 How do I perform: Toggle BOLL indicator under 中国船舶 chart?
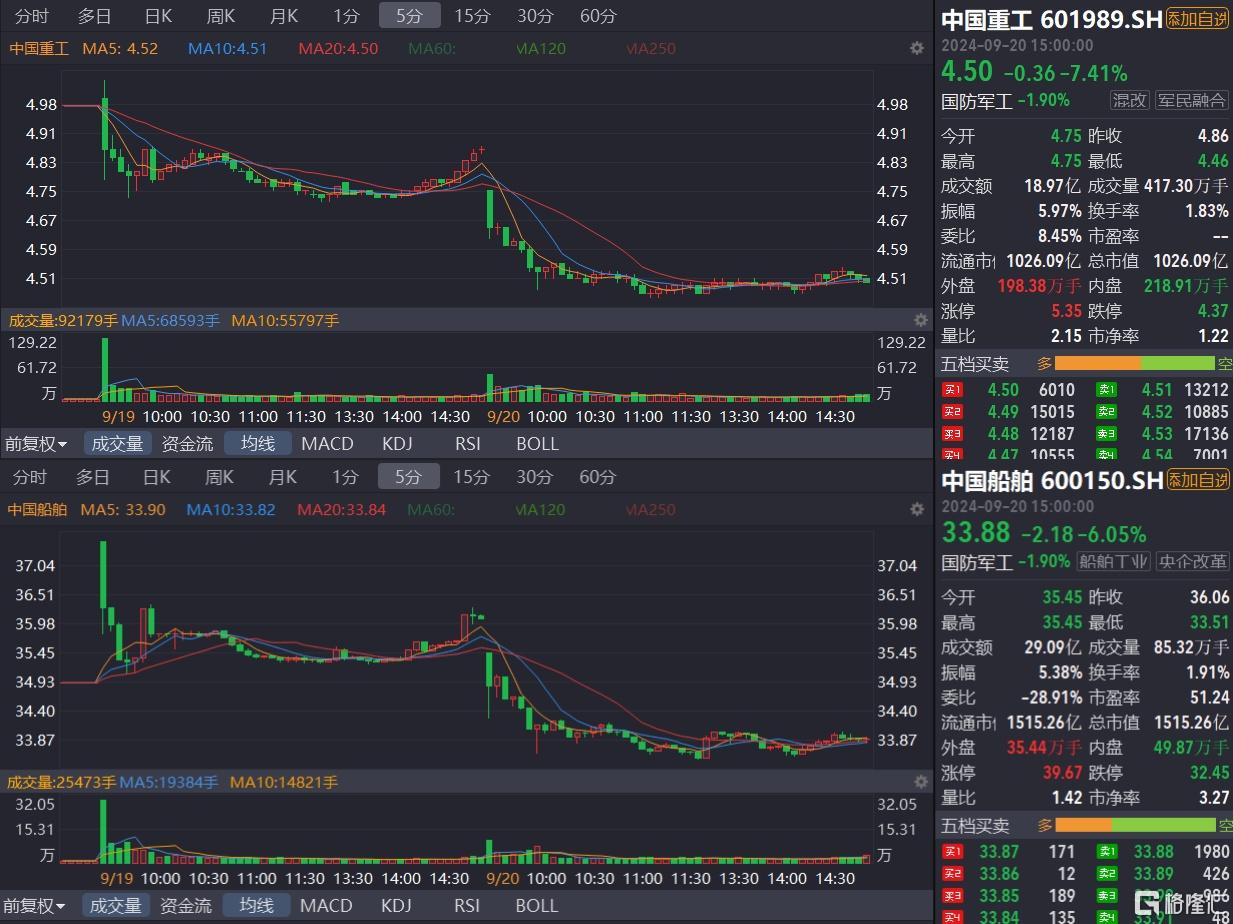[x=537, y=906]
